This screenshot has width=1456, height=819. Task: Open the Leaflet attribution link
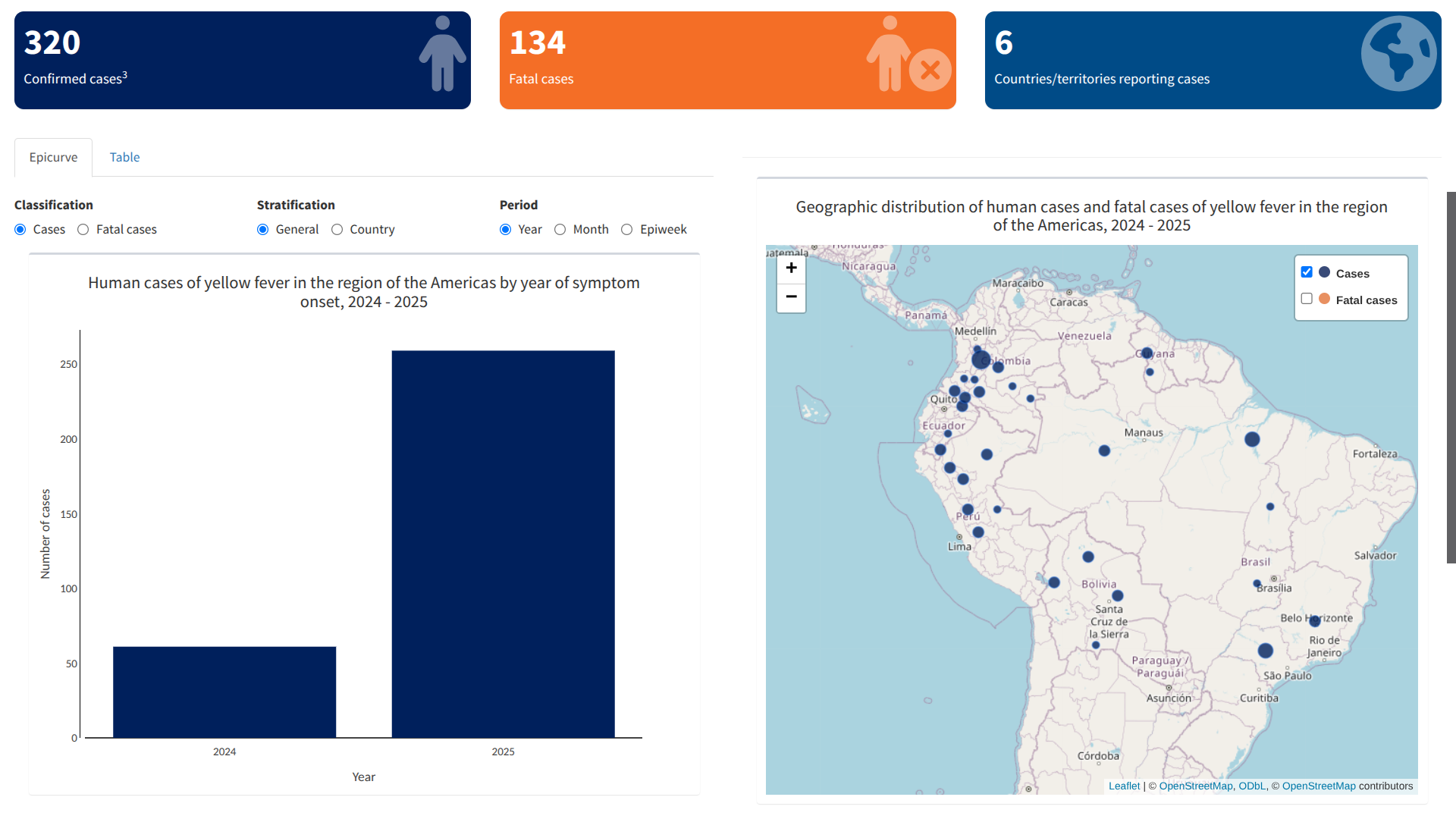point(1124,786)
